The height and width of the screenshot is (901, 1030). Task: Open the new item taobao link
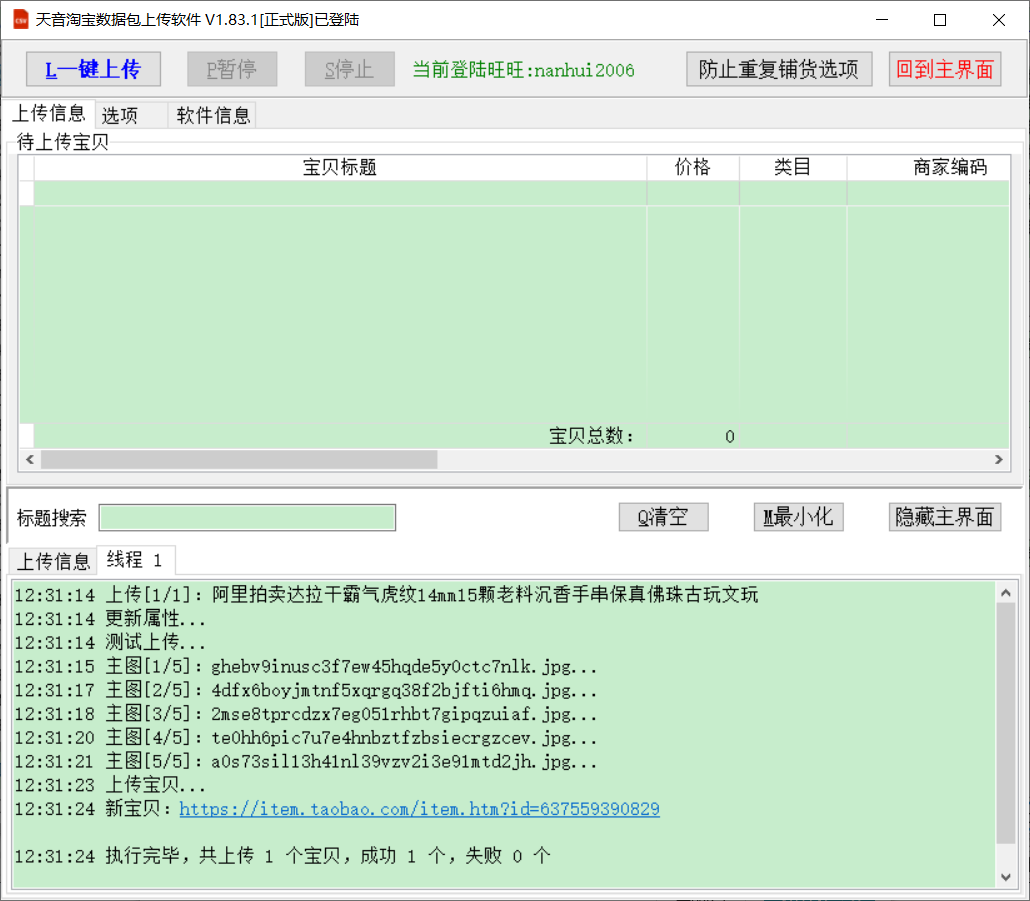pos(419,809)
